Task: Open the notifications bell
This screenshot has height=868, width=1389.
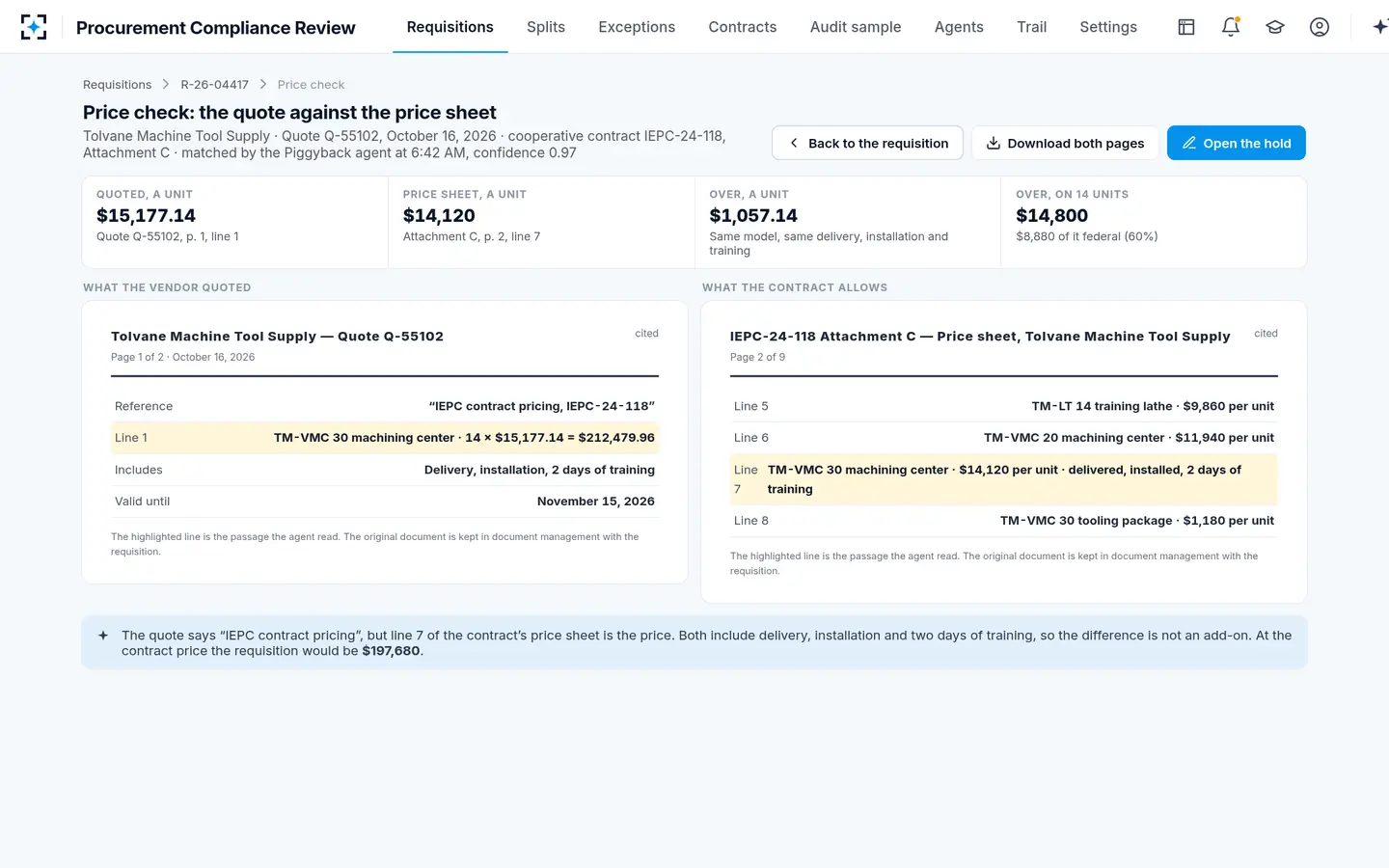Action: 1231,27
